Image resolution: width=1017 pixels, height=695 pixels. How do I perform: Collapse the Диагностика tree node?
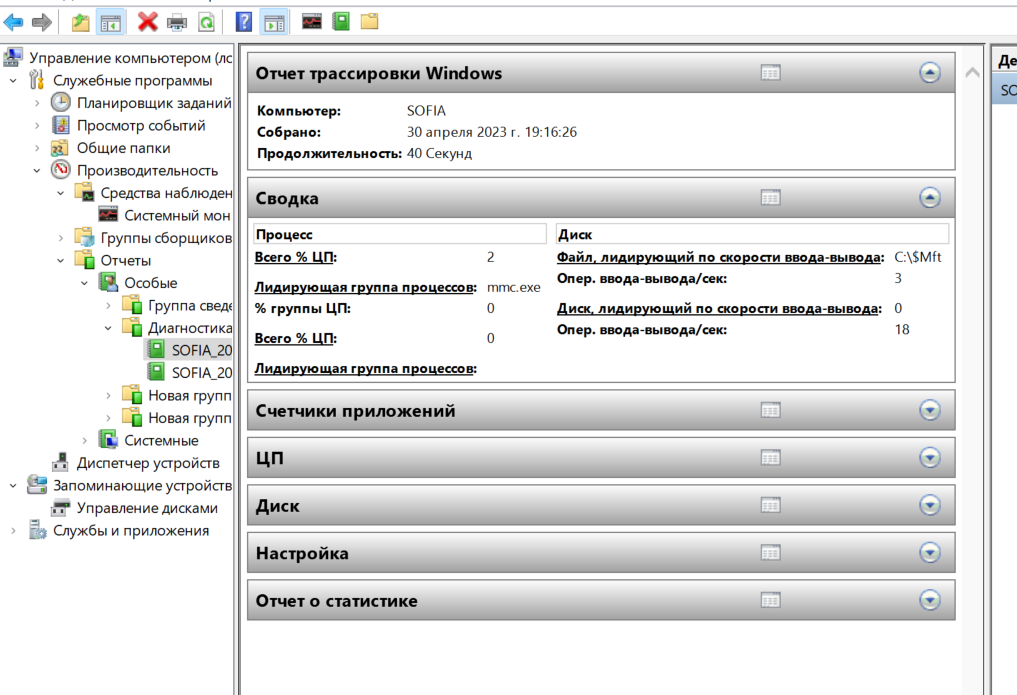tap(108, 328)
